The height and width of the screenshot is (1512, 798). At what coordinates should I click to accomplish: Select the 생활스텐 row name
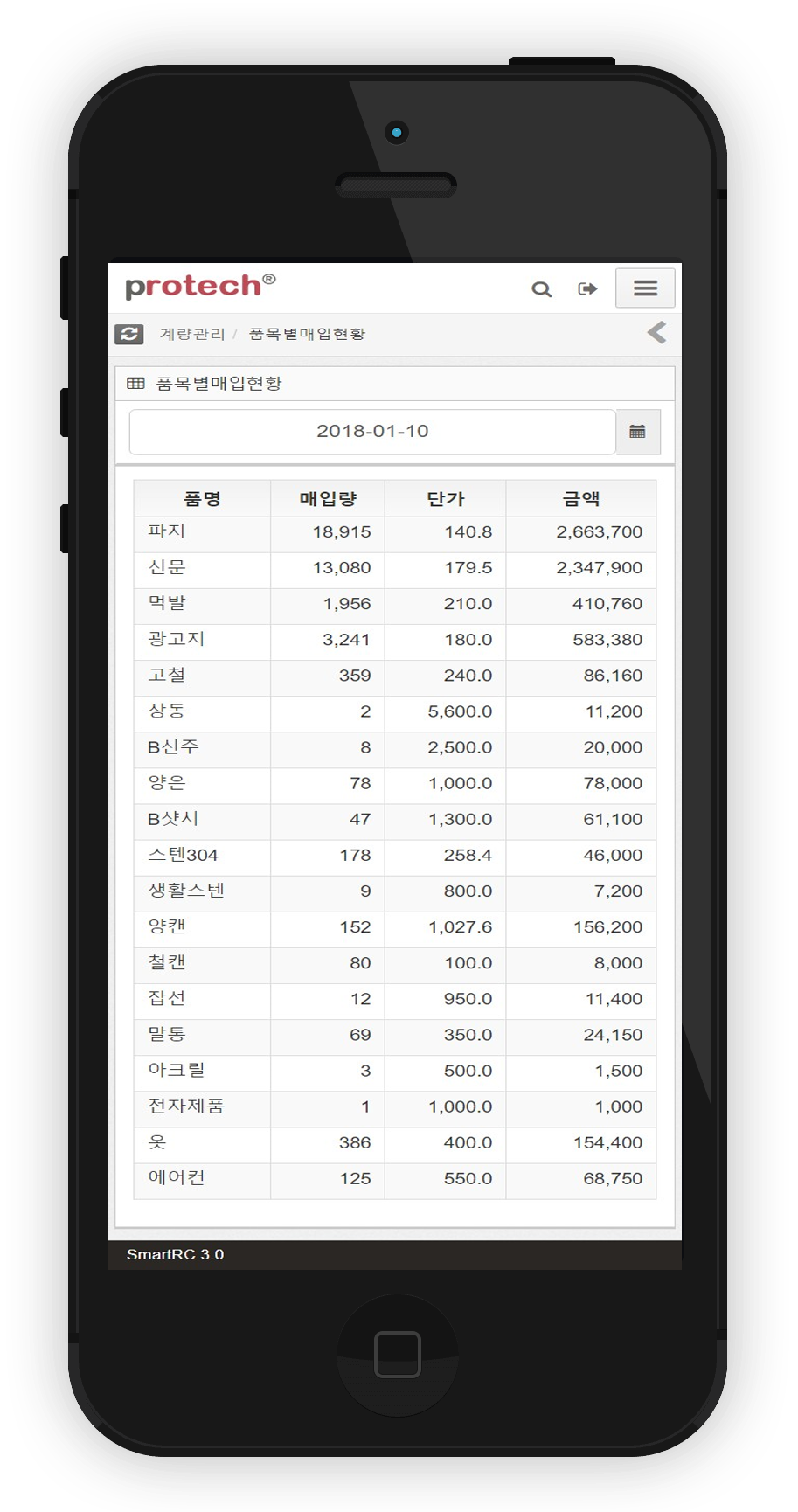[x=186, y=891]
